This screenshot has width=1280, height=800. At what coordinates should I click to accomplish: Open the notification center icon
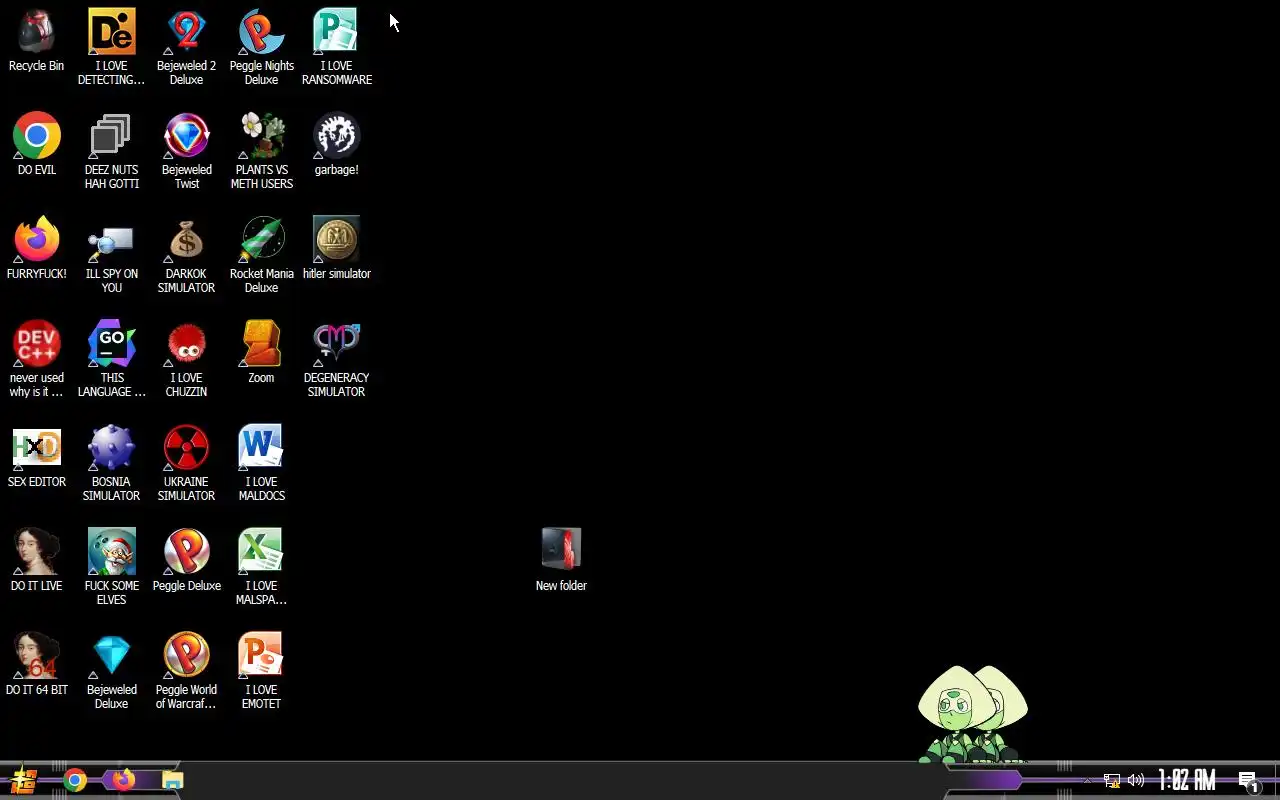1248,781
